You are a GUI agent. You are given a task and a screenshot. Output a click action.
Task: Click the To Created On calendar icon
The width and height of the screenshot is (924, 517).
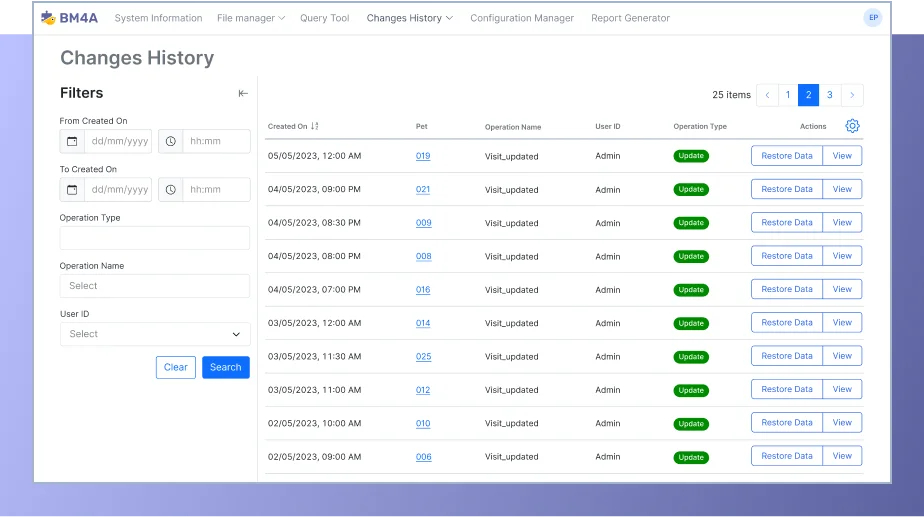[x=72, y=190]
